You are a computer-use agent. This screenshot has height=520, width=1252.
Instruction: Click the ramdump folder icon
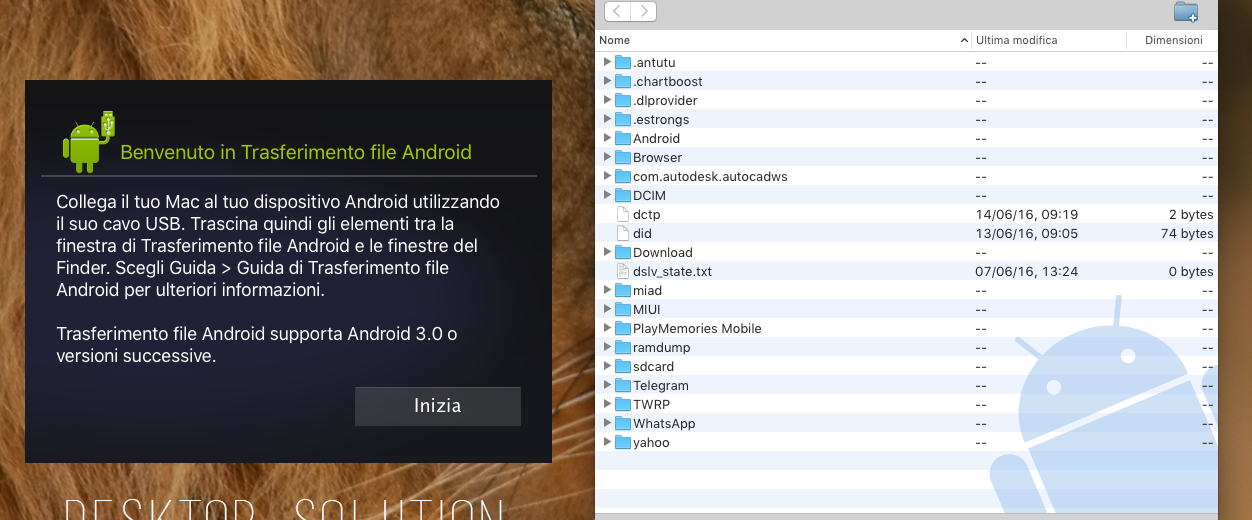coord(623,347)
